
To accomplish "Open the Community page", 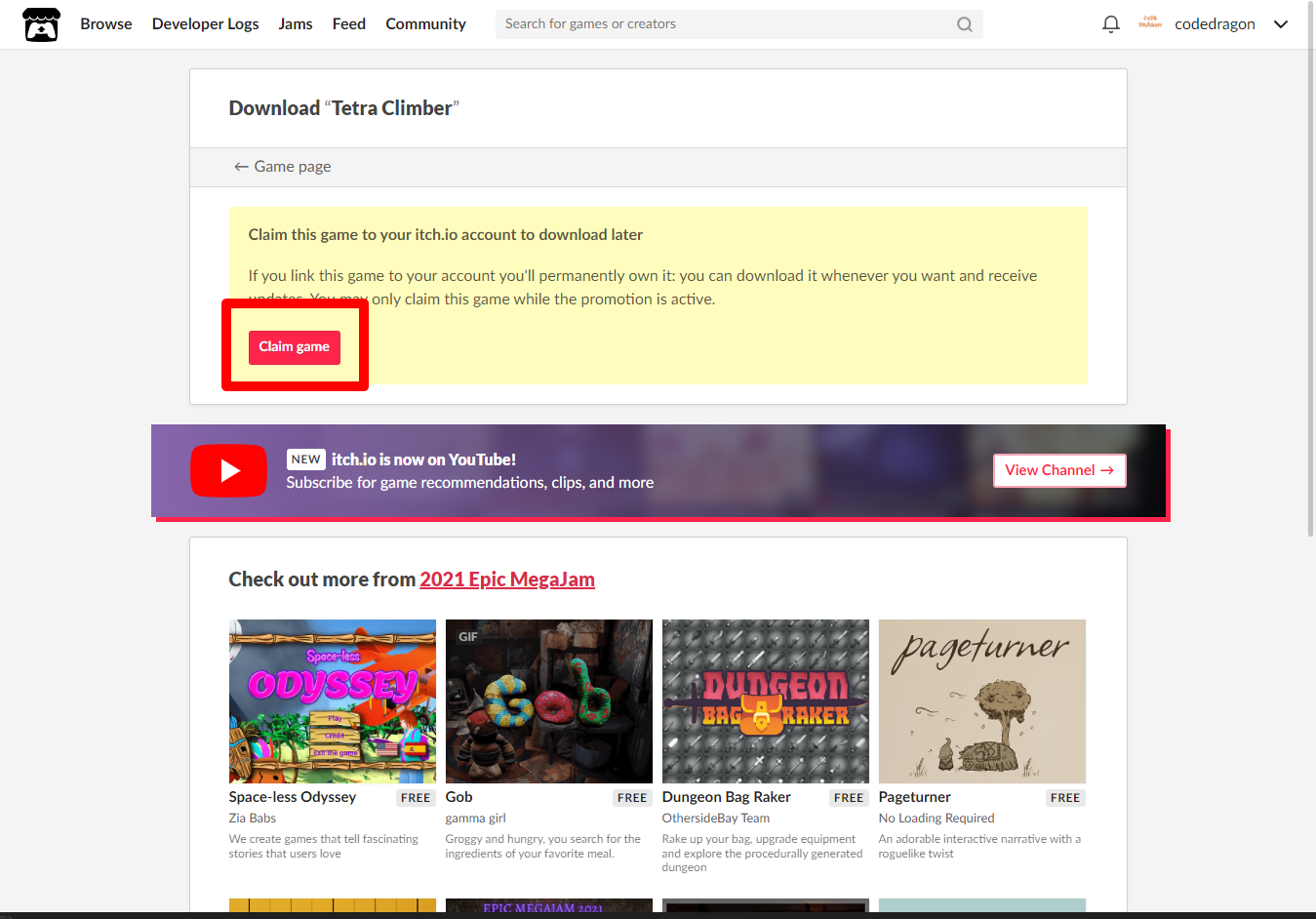I will 425,24.
